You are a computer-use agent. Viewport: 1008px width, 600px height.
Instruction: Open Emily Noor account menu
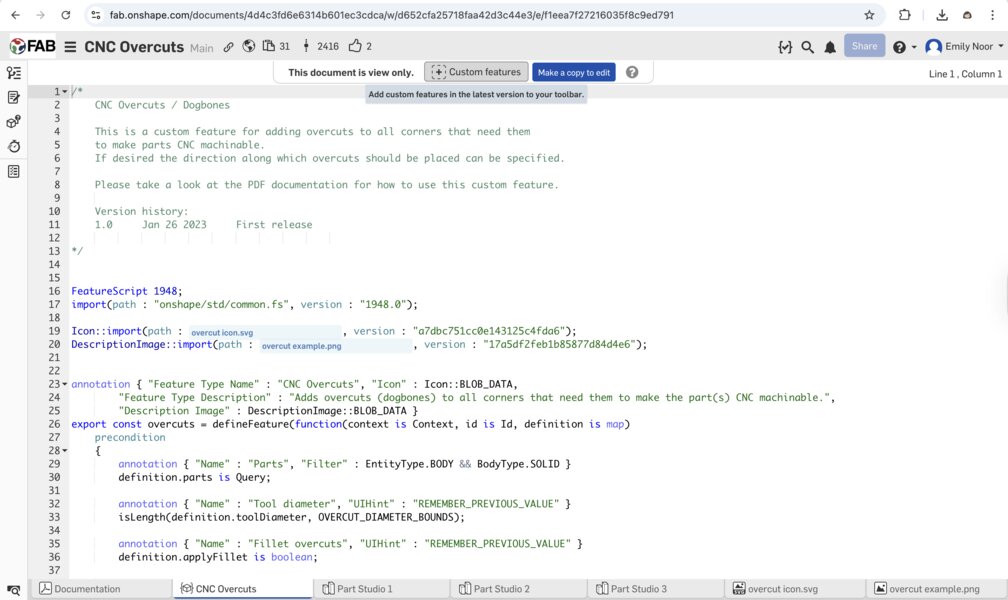click(x=964, y=46)
